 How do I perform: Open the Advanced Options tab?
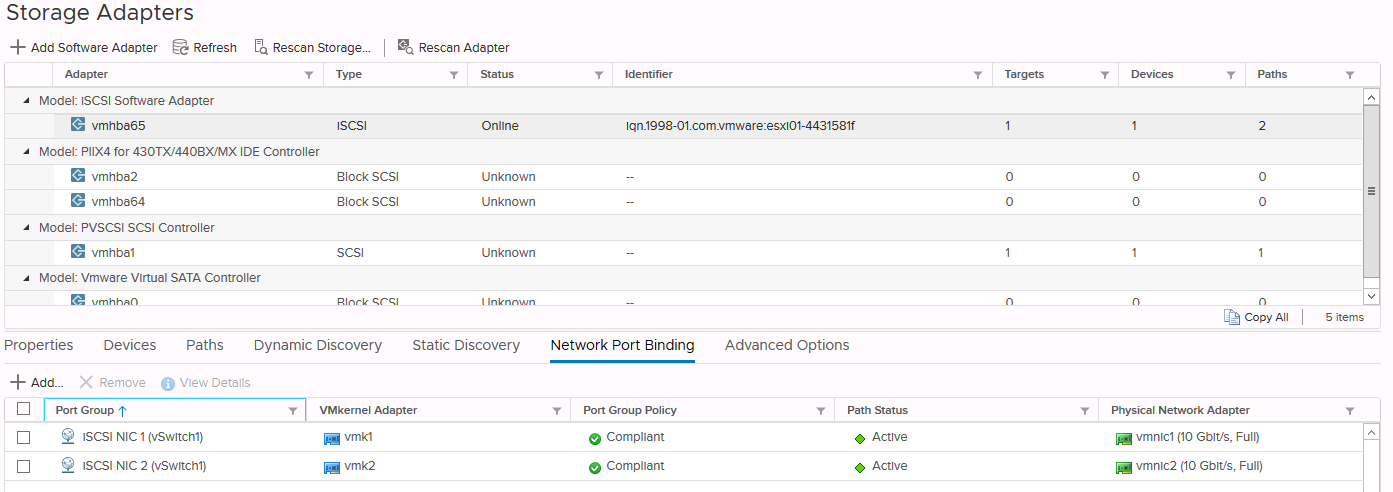pyautogui.click(x=787, y=345)
